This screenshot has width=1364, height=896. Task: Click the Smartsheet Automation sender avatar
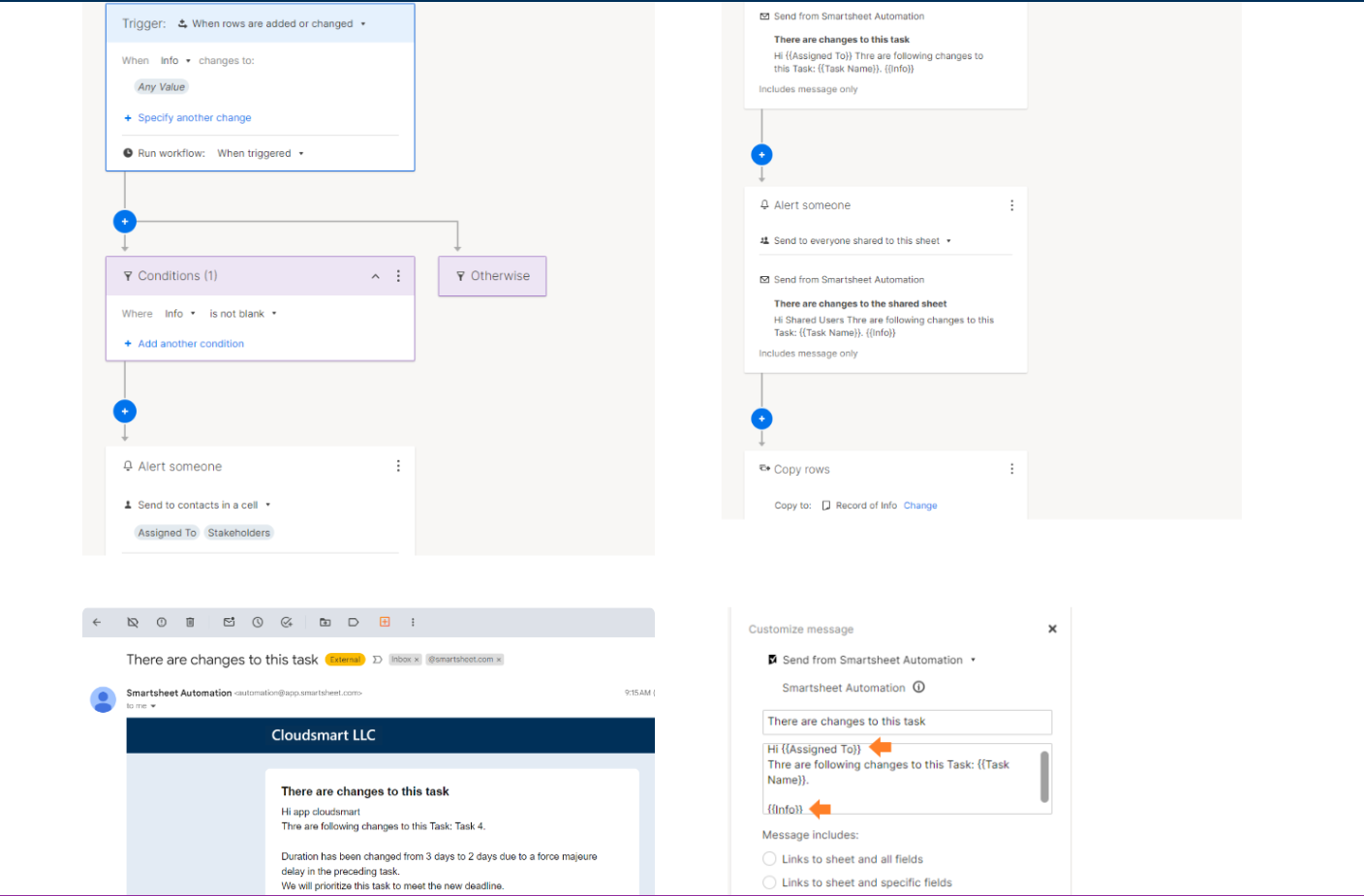coord(103,699)
